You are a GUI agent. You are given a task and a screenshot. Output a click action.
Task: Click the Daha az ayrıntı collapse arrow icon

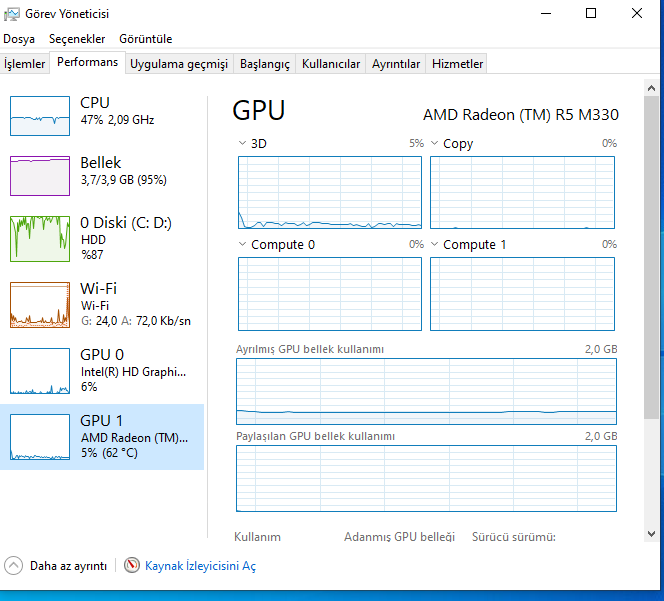point(13,565)
